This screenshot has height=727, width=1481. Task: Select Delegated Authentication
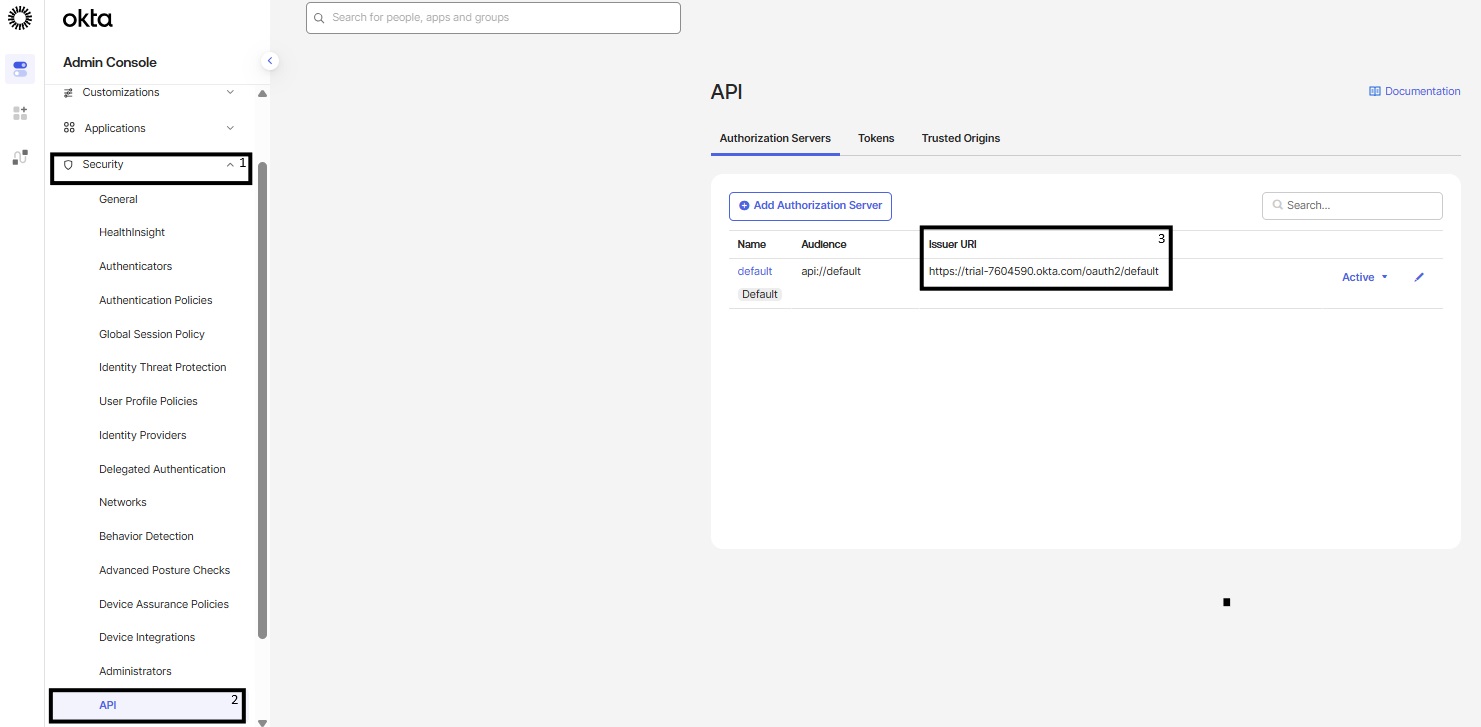pyautogui.click(x=162, y=469)
